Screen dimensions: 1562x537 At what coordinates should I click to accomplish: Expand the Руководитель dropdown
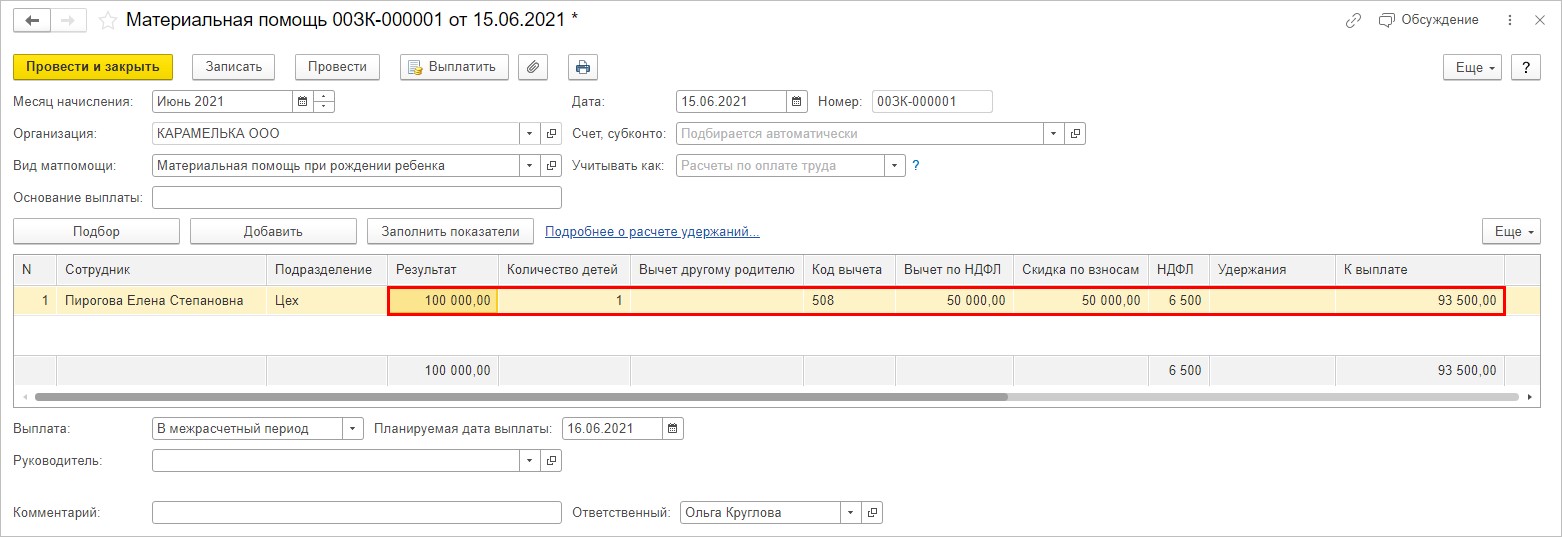[529, 461]
